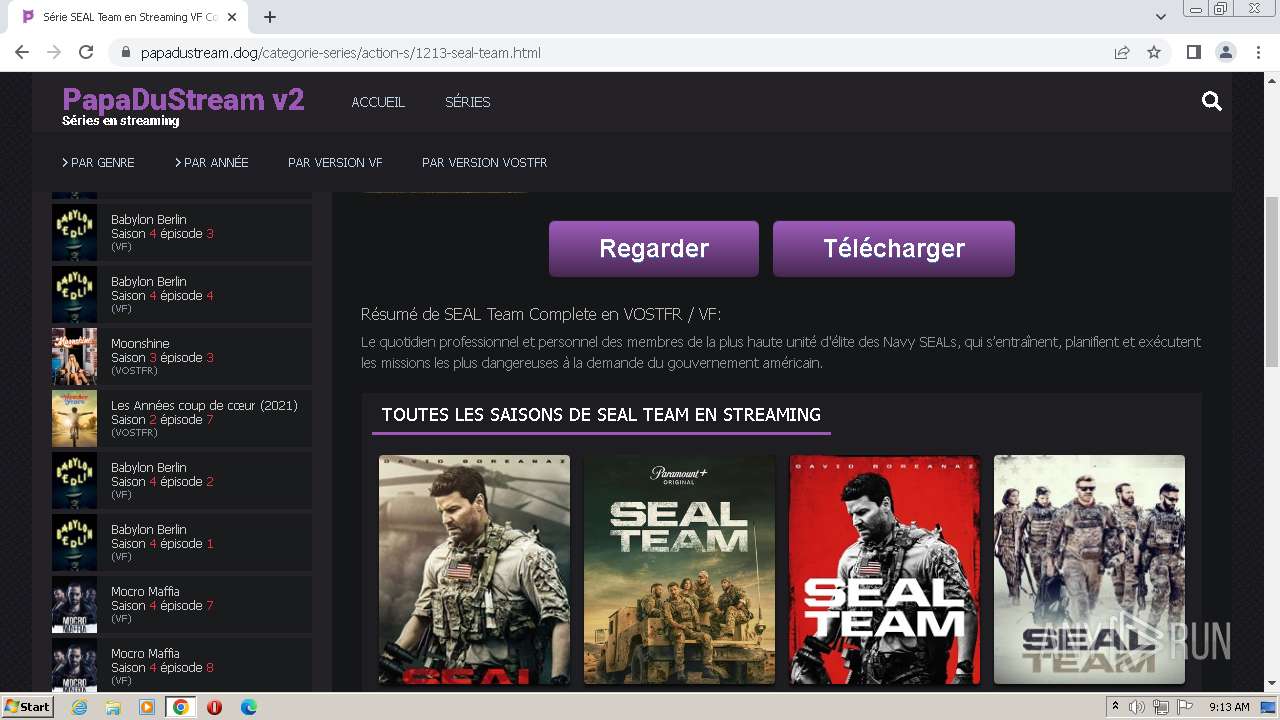The width and height of the screenshot is (1280, 720).
Task: Click the Regarder button
Action: point(654,248)
